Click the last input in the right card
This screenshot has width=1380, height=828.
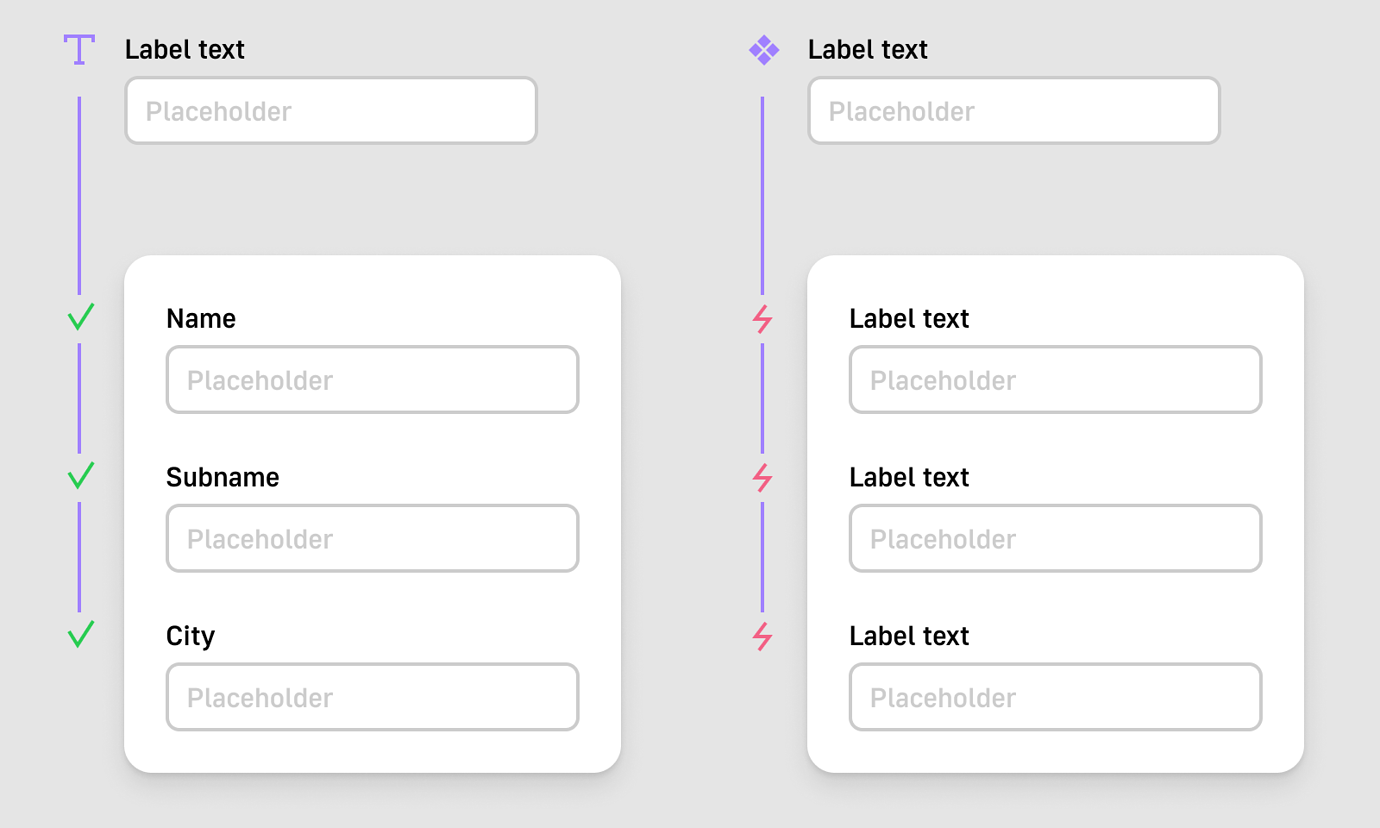[1055, 697]
